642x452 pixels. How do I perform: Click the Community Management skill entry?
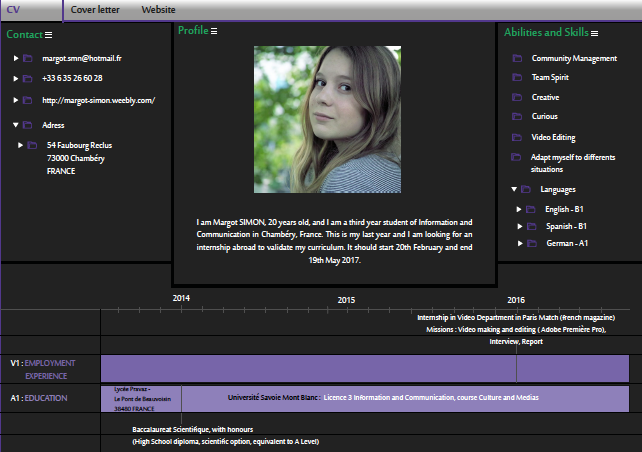click(574, 59)
